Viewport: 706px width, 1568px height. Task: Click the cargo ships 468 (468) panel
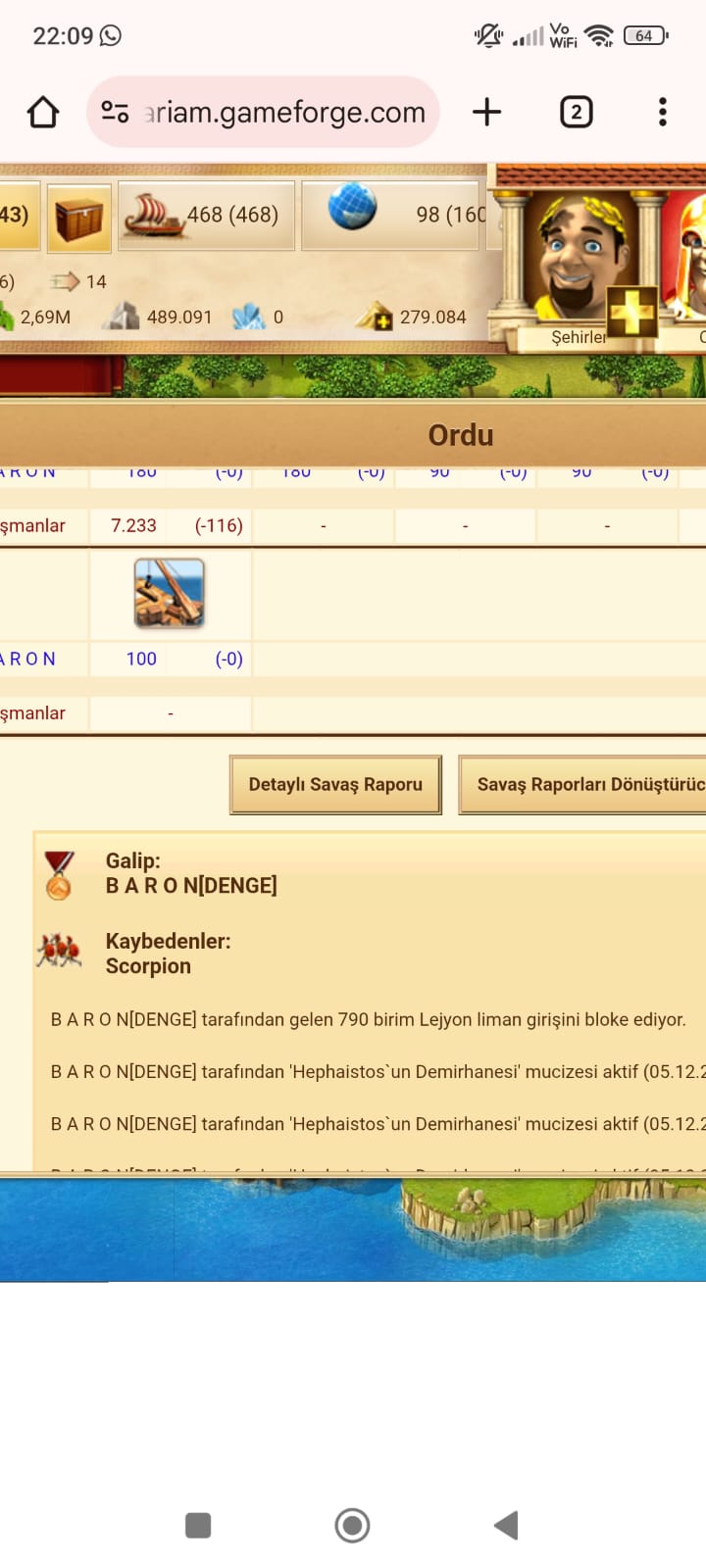[x=206, y=215]
